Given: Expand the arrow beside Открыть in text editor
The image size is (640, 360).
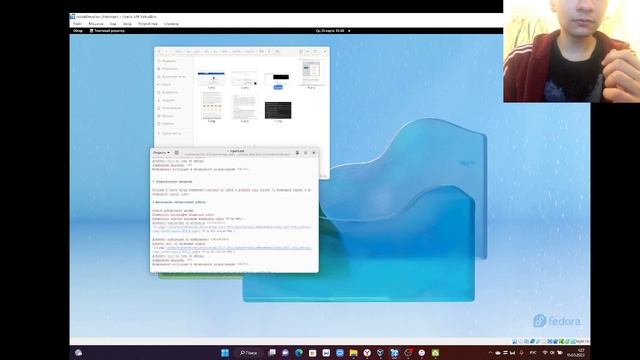Looking at the screenshot, I should coord(168,153).
